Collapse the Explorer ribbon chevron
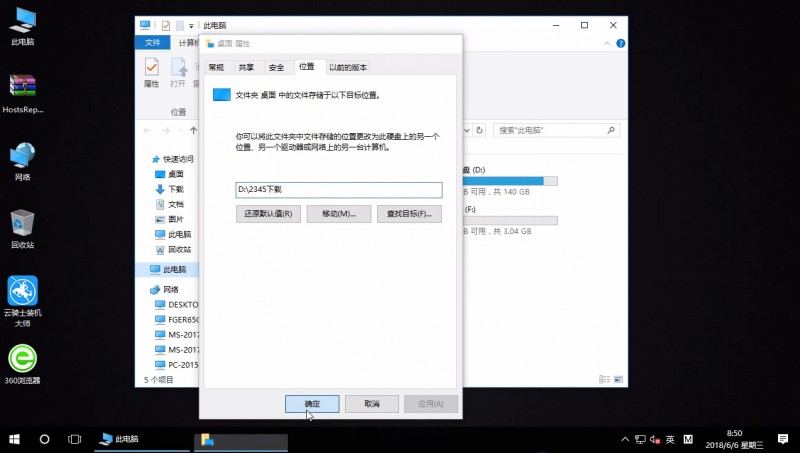 [607, 43]
